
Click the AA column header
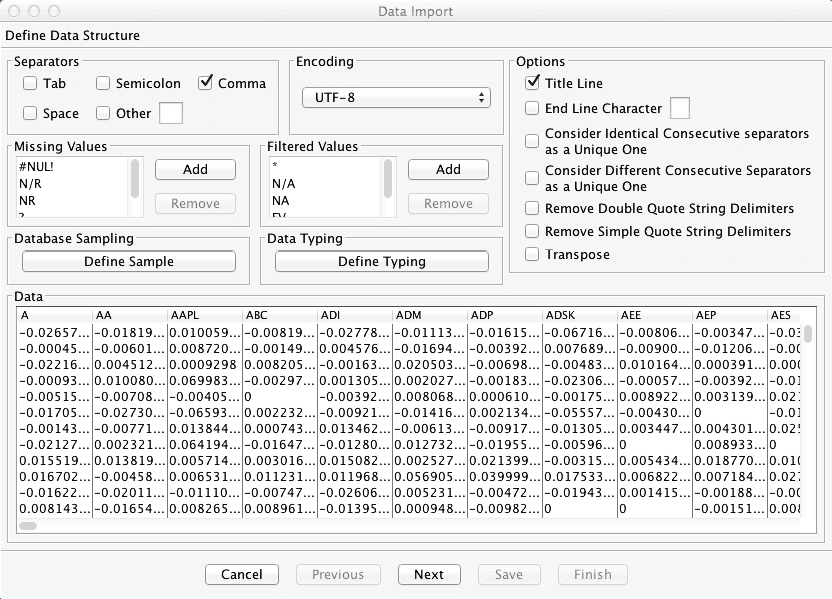click(131, 315)
